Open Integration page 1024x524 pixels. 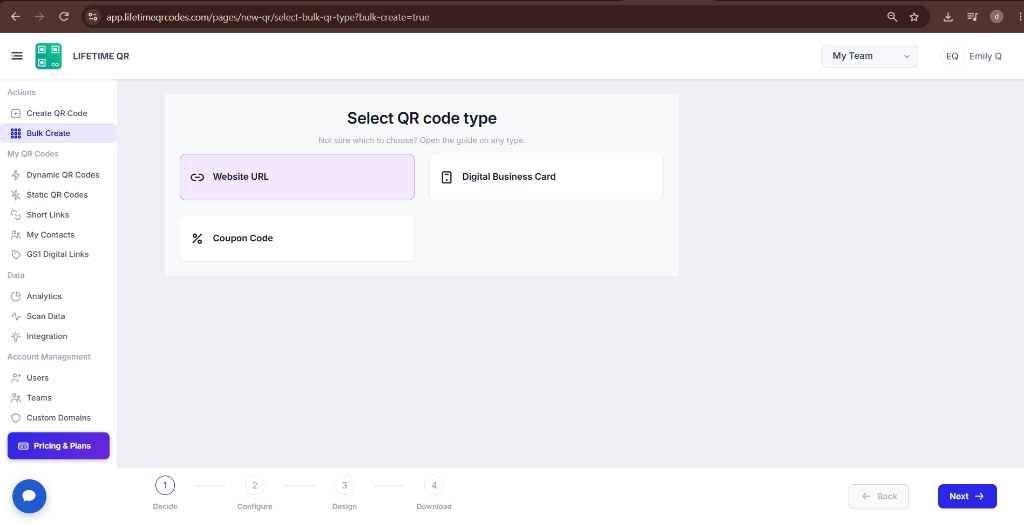click(58, 336)
